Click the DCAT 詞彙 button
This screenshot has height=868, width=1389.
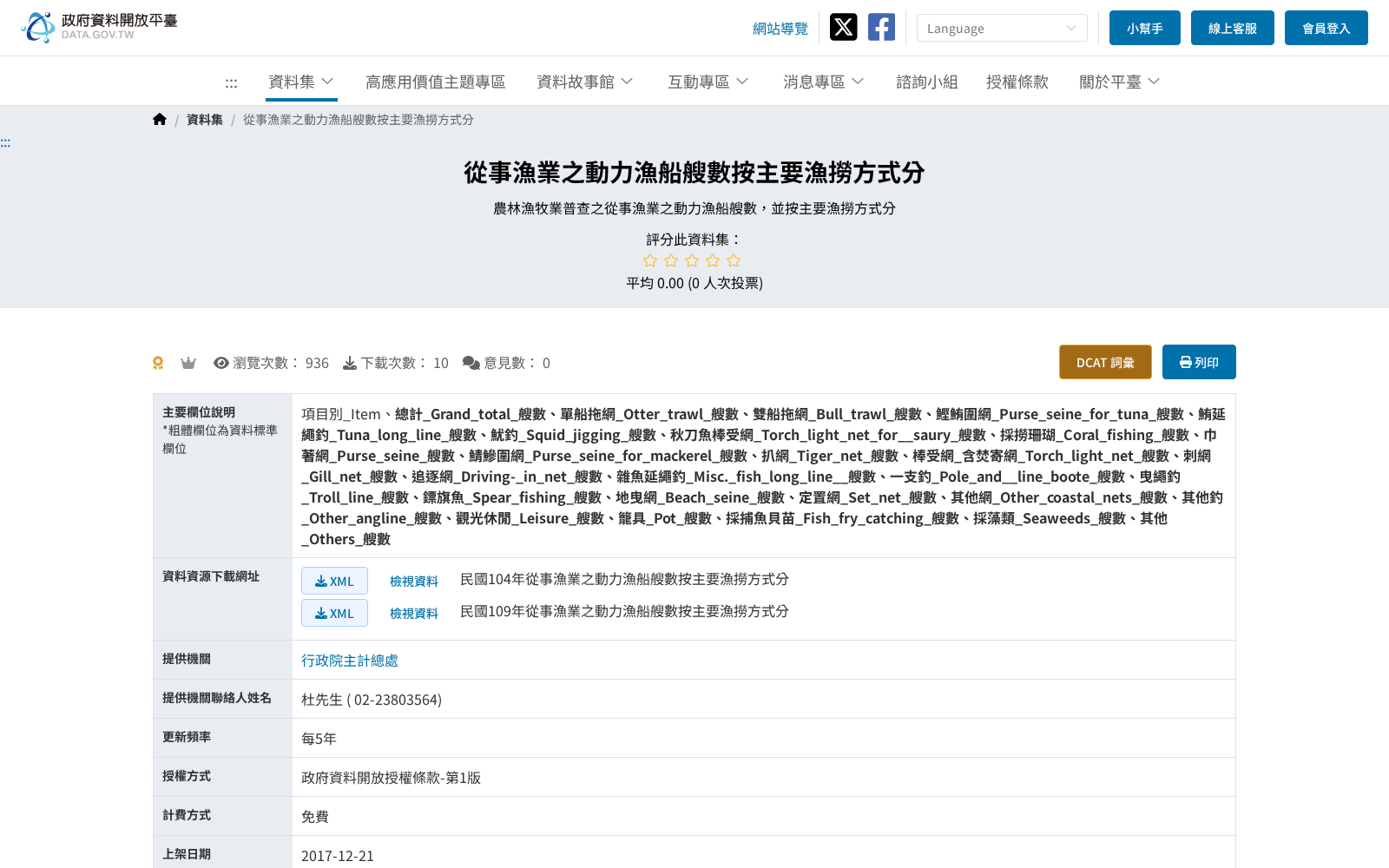1105,362
